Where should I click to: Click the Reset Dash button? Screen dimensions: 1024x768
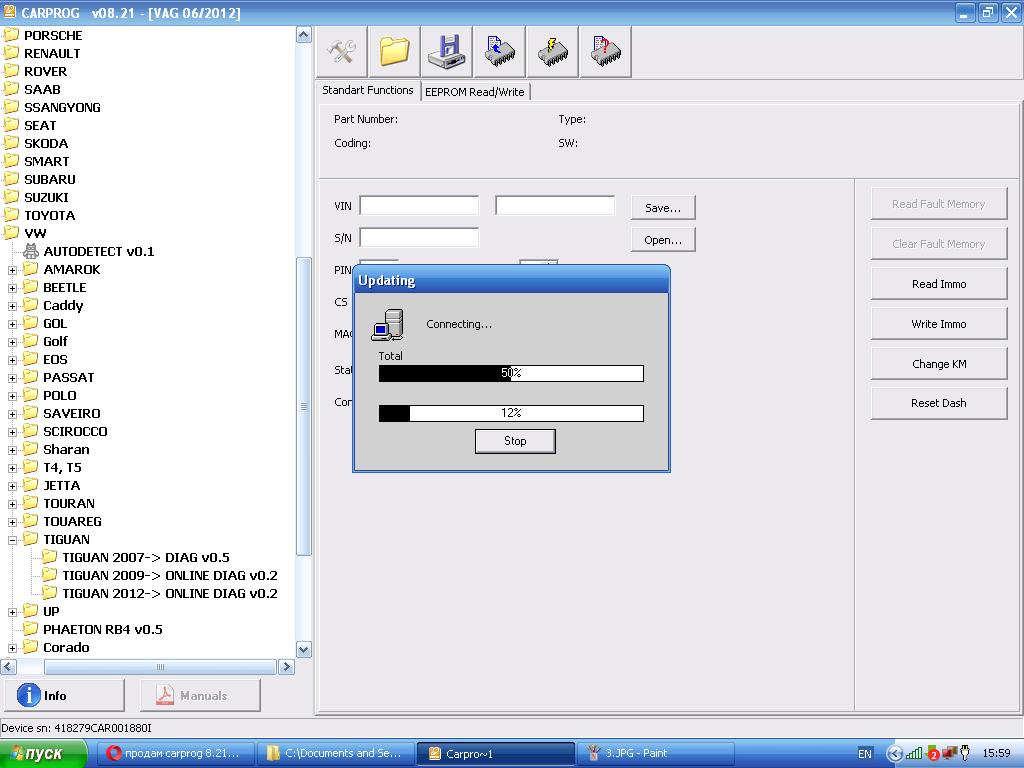[939, 403]
